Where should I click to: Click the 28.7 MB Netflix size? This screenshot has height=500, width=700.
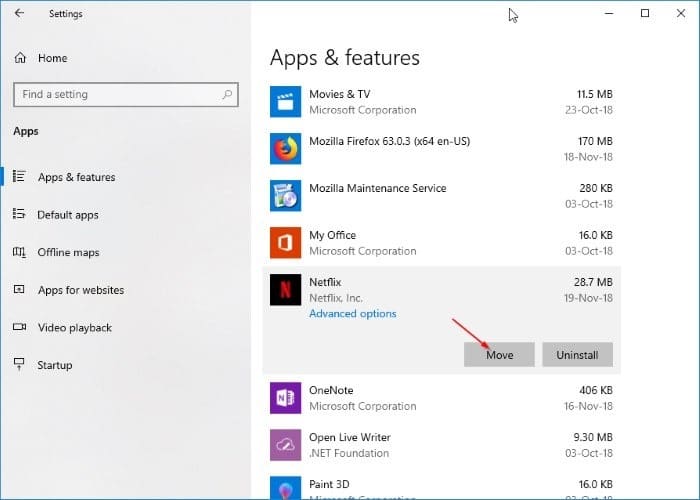pyautogui.click(x=593, y=282)
